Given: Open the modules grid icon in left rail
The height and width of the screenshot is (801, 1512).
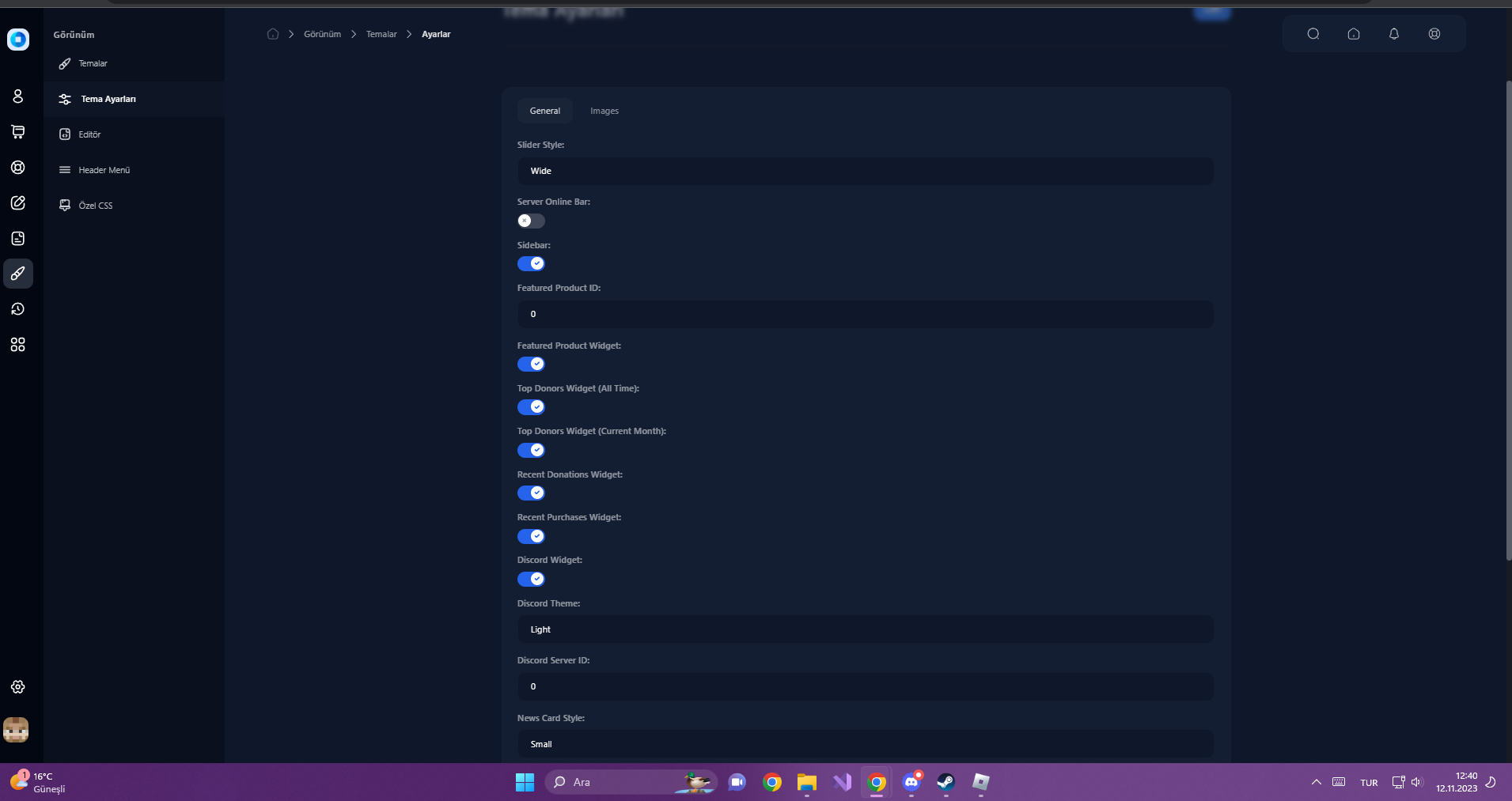Looking at the screenshot, I should tap(18, 345).
